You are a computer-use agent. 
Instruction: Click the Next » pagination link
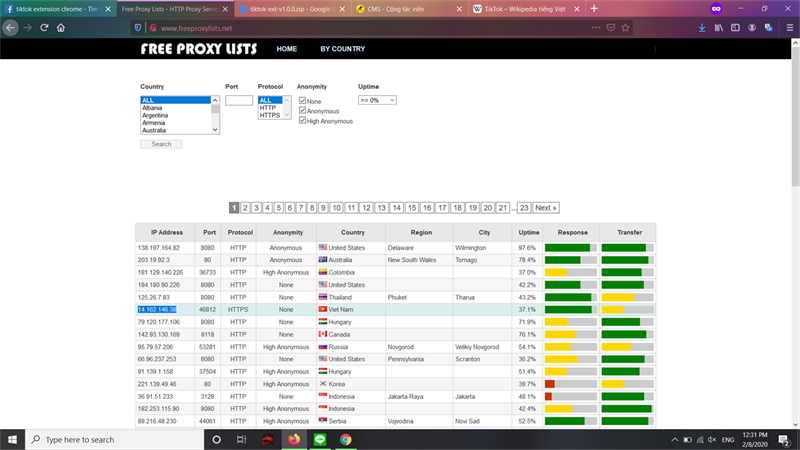(545, 208)
